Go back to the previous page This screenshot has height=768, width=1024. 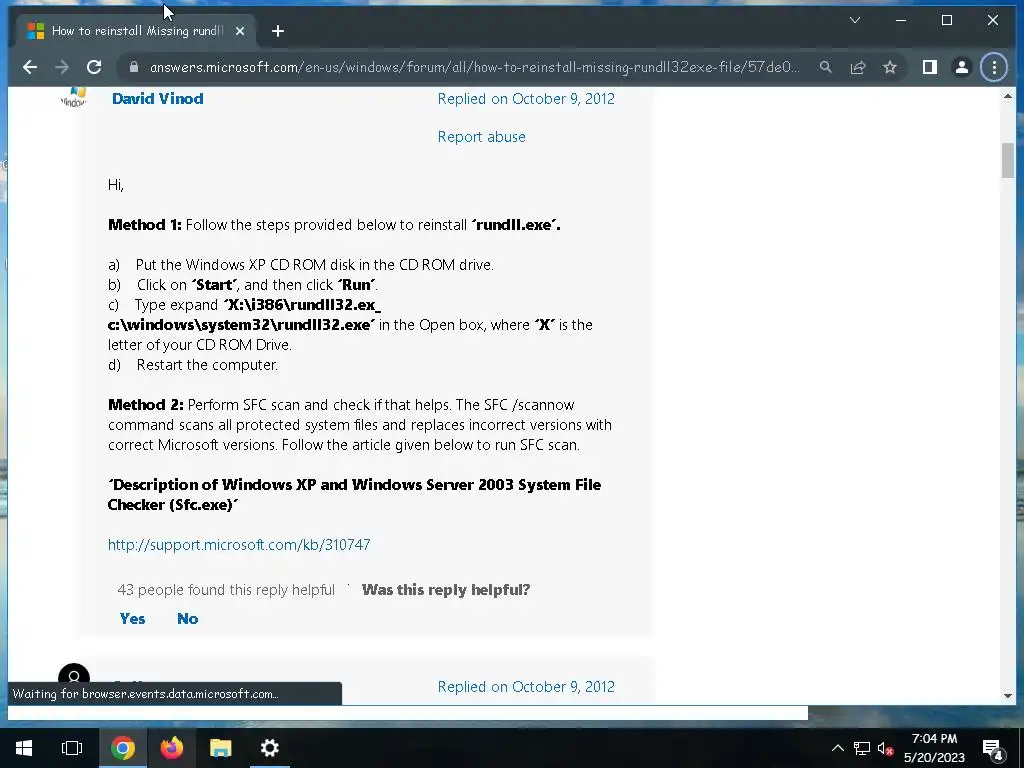(30, 67)
